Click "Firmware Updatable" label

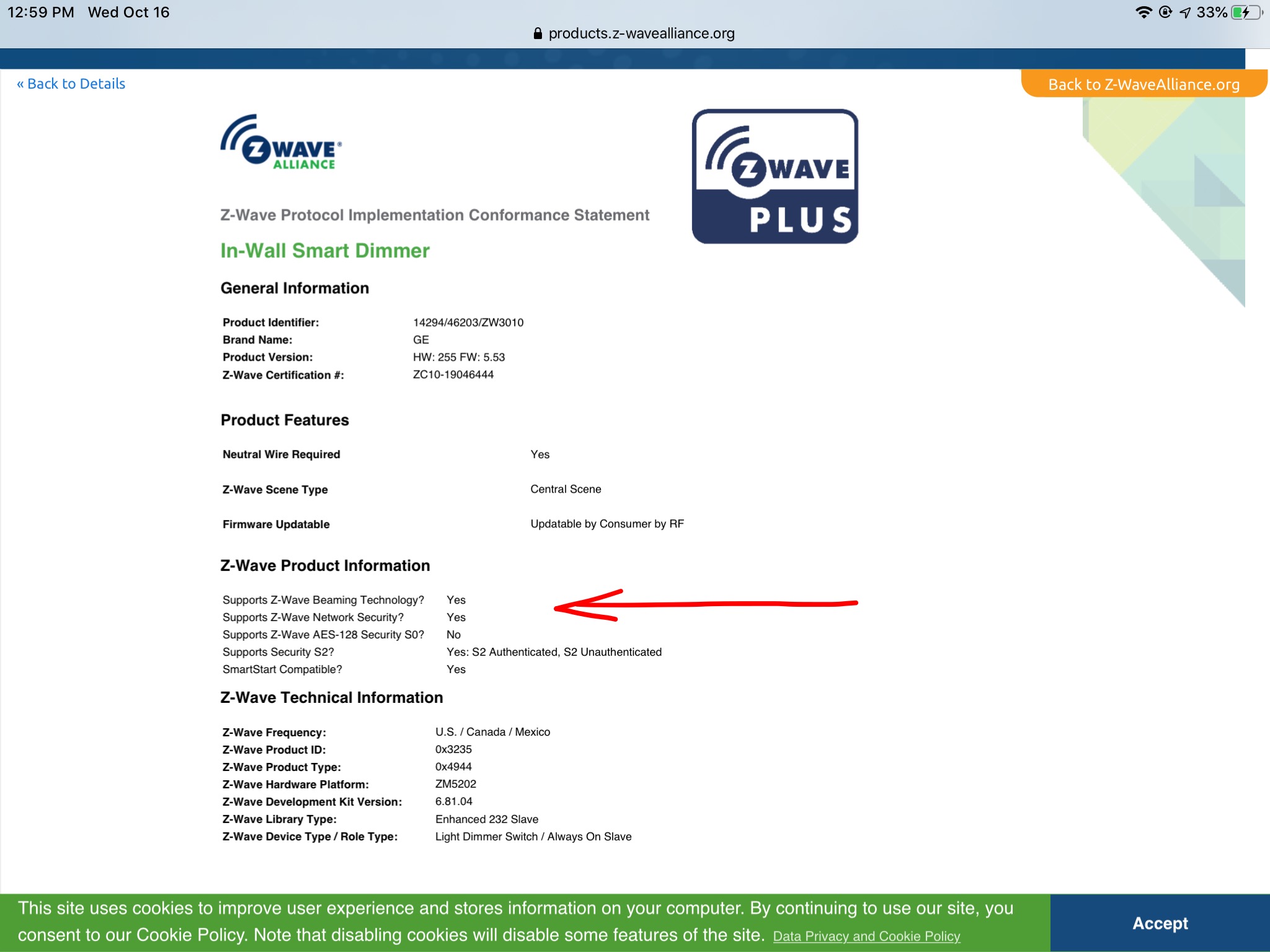[276, 524]
